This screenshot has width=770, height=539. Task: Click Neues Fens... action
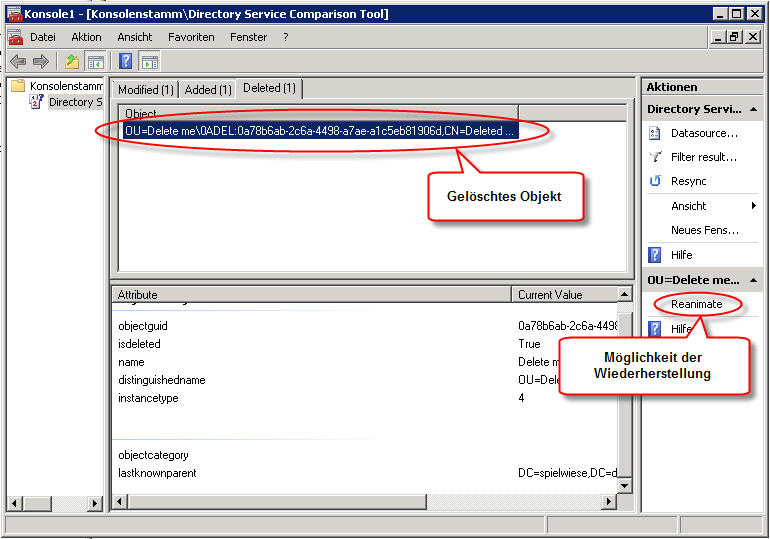(705, 230)
